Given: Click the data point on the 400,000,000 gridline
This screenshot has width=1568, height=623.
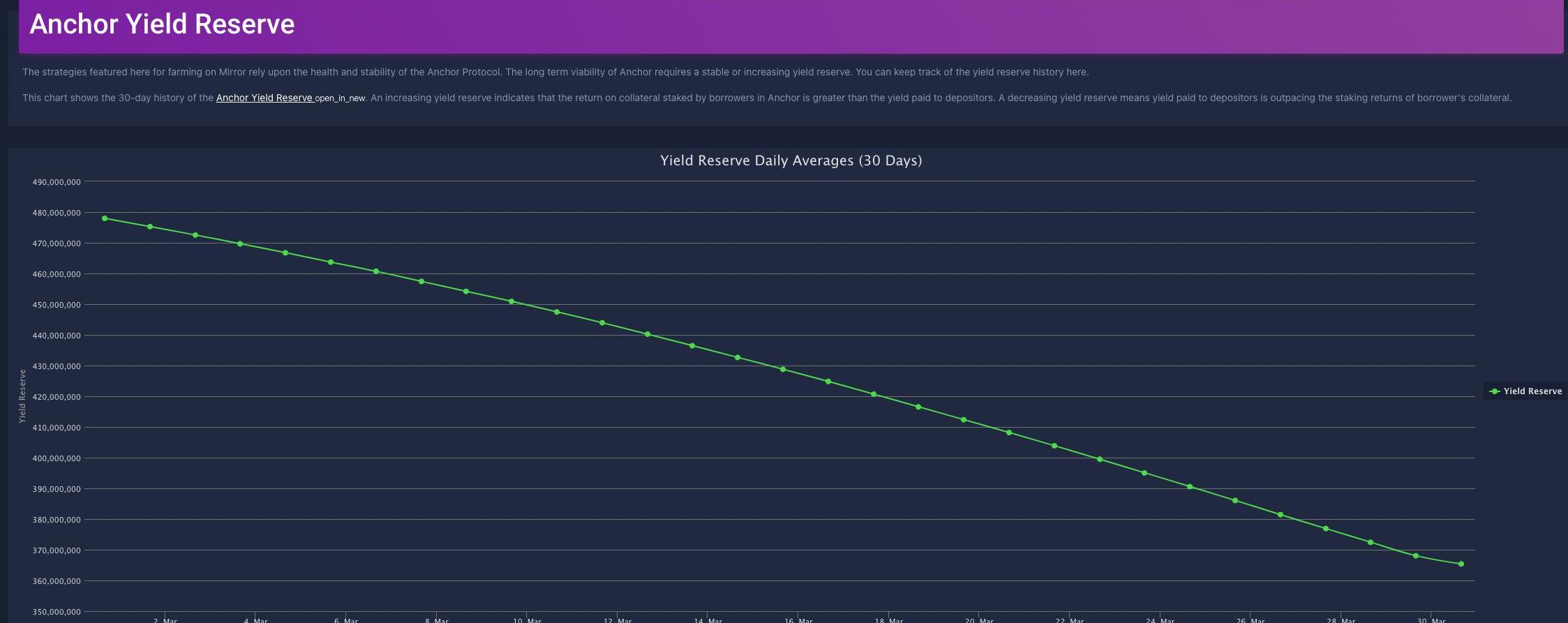Looking at the screenshot, I should (x=1100, y=459).
